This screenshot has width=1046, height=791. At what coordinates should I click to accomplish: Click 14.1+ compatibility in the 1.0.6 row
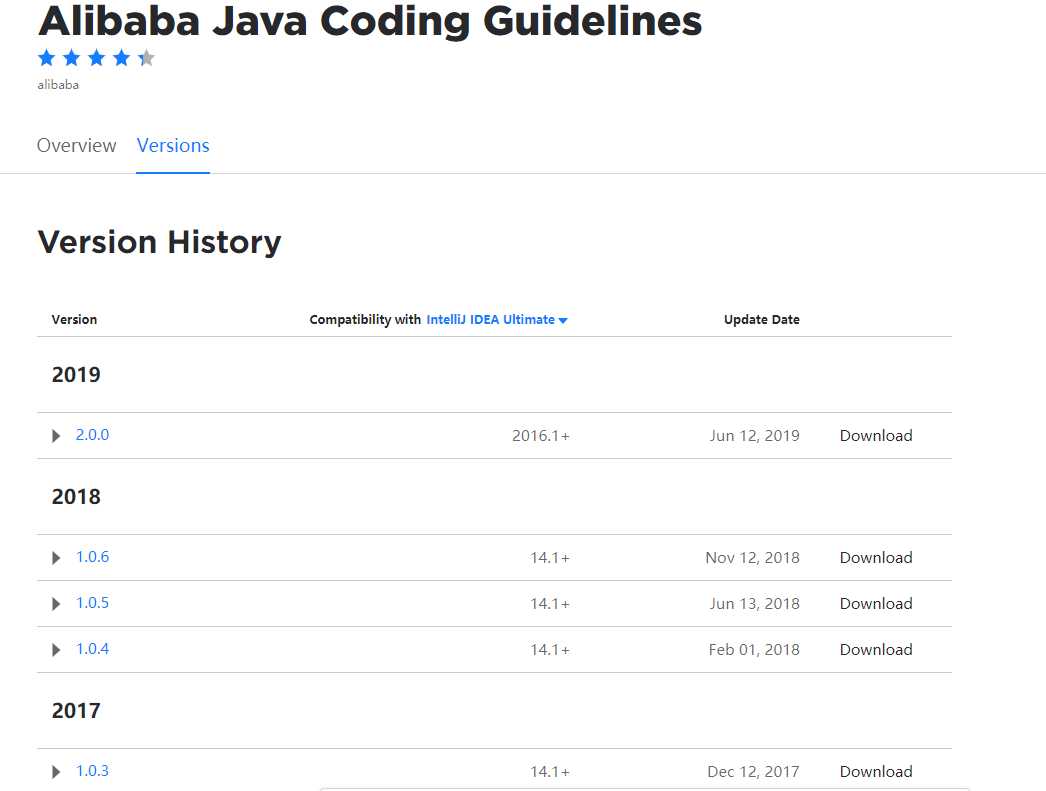pos(550,558)
